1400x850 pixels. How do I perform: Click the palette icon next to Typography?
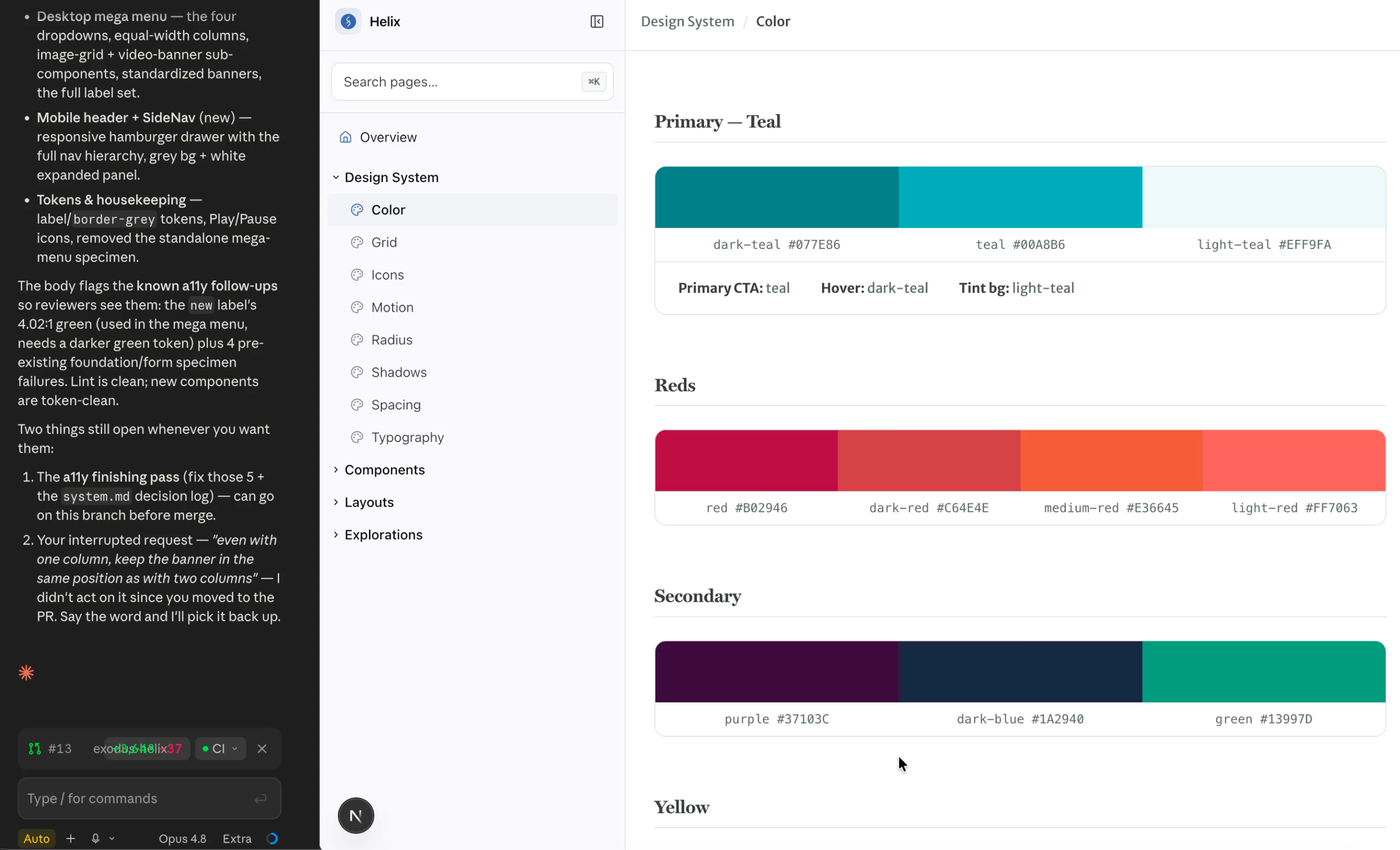click(x=357, y=436)
